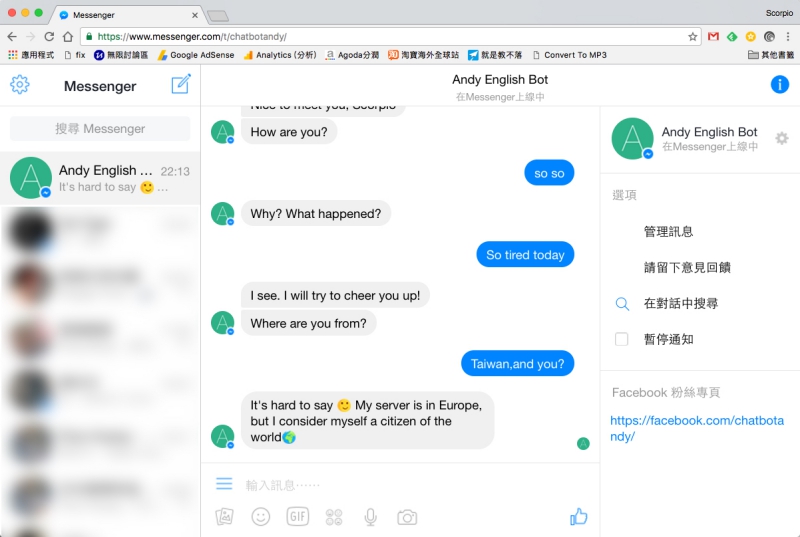Record a voice clip with microphone
This screenshot has width=800, height=537.
(370, 517)
